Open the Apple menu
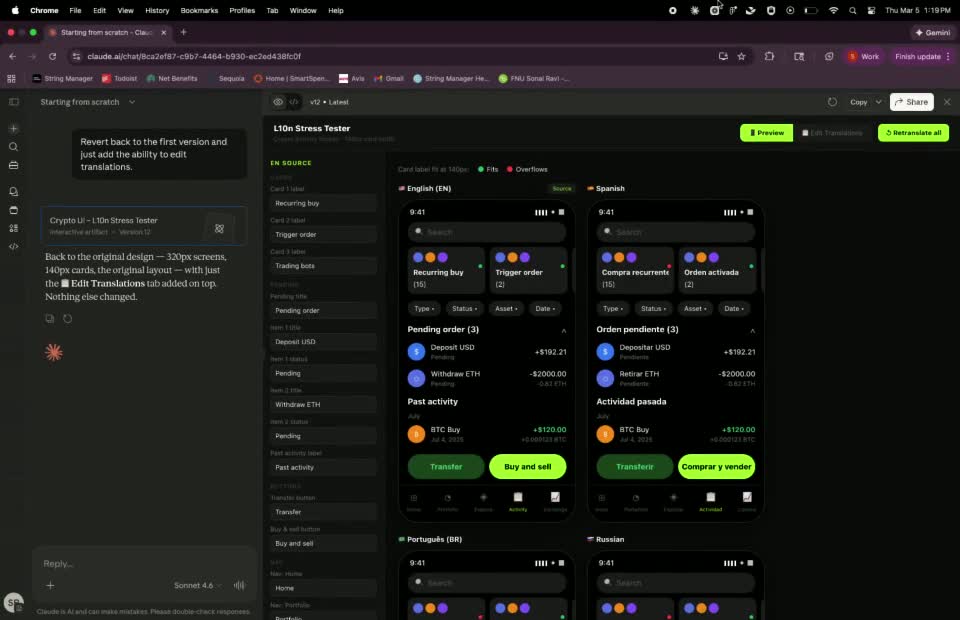 pos(15,10)
